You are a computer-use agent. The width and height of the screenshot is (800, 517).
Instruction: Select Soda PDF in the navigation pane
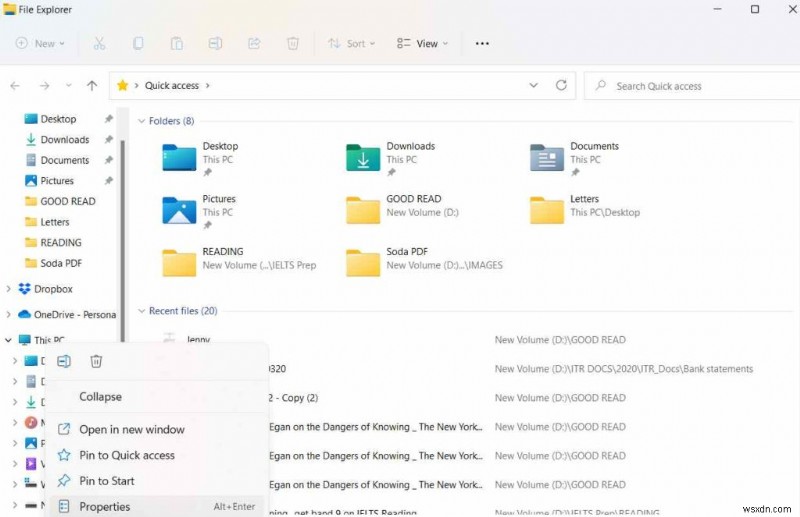coord(61,263)
